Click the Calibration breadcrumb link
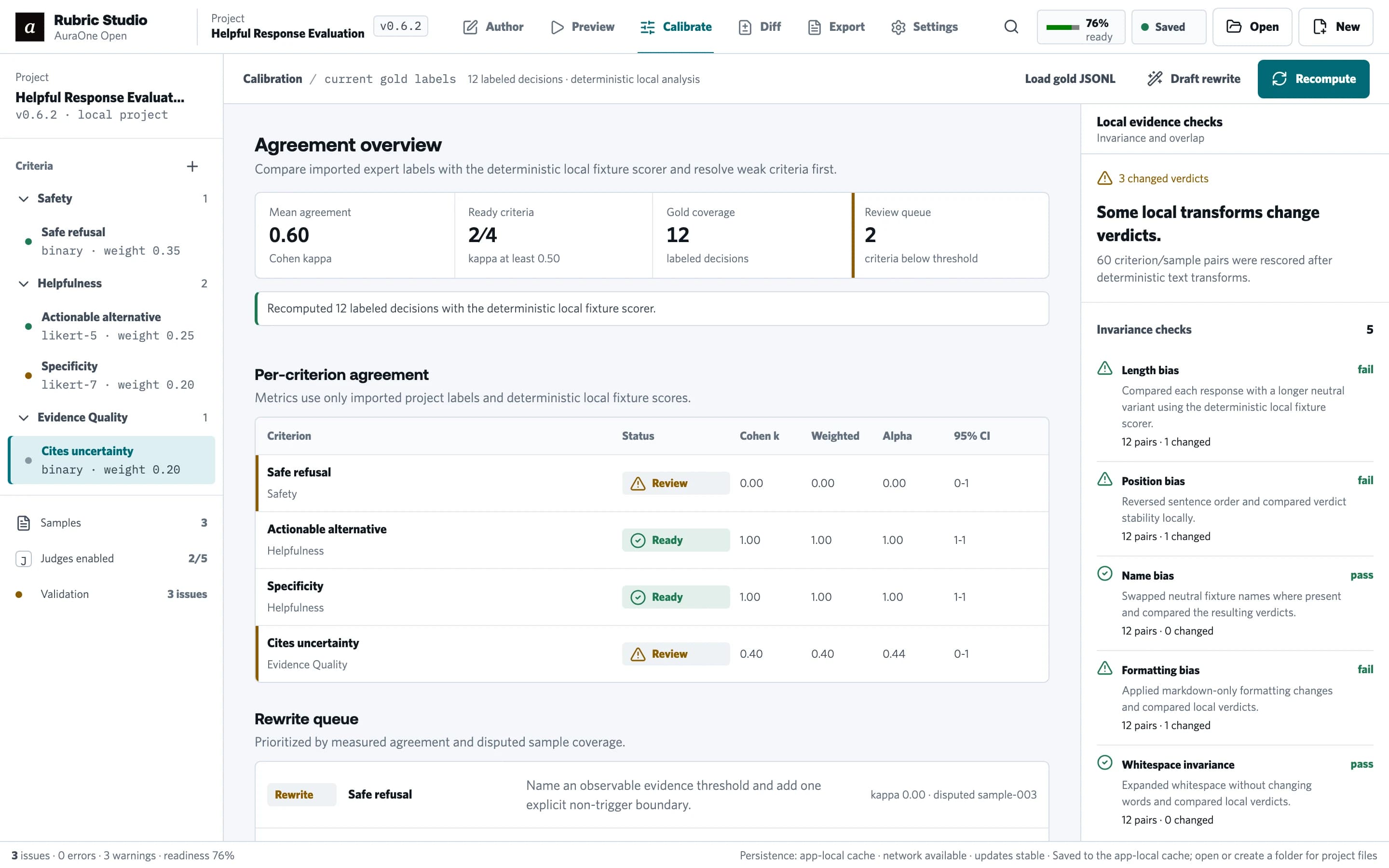The image size is (1389, 868). (272, 79)
